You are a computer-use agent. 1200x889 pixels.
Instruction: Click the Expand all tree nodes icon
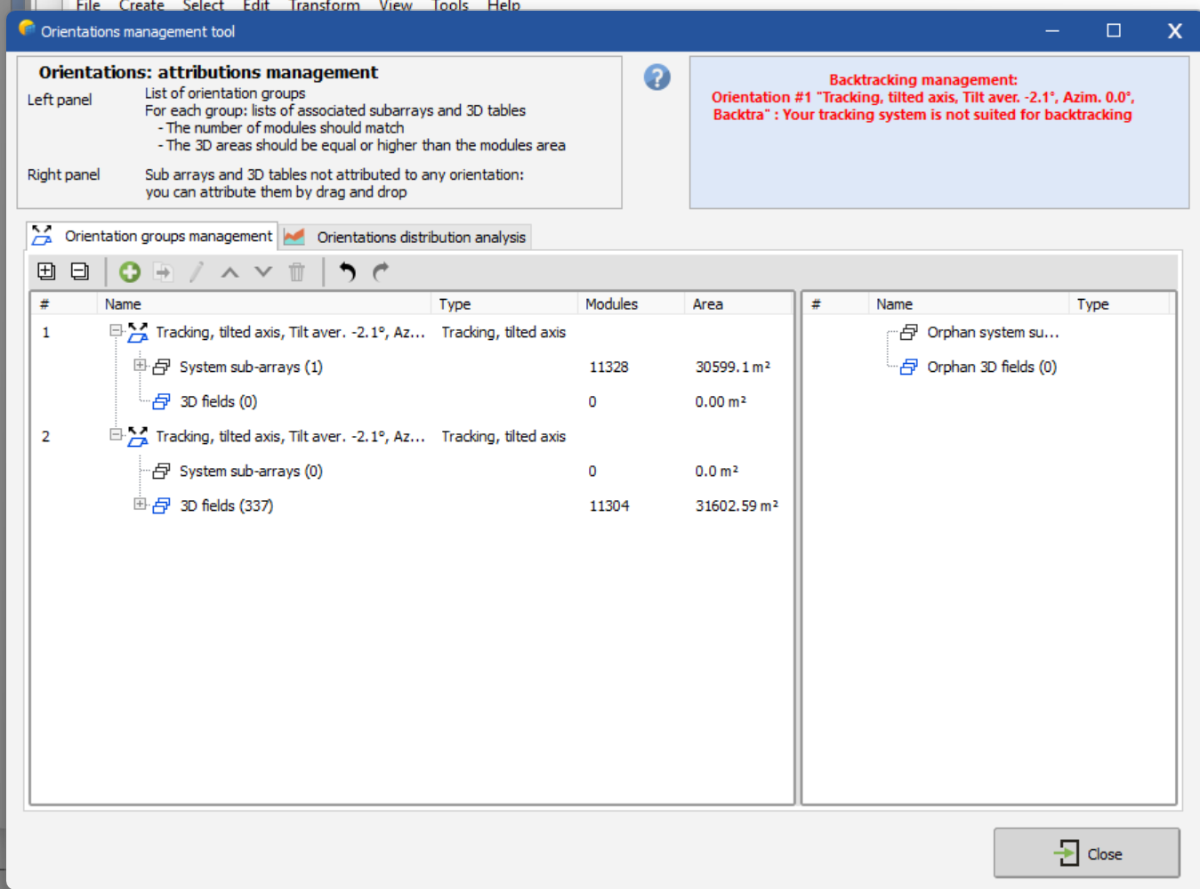(x=46, y=271)
